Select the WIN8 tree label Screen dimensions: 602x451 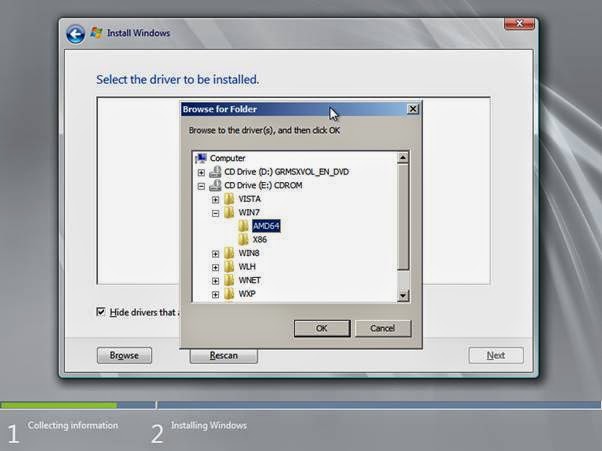[x=249, y=253]
